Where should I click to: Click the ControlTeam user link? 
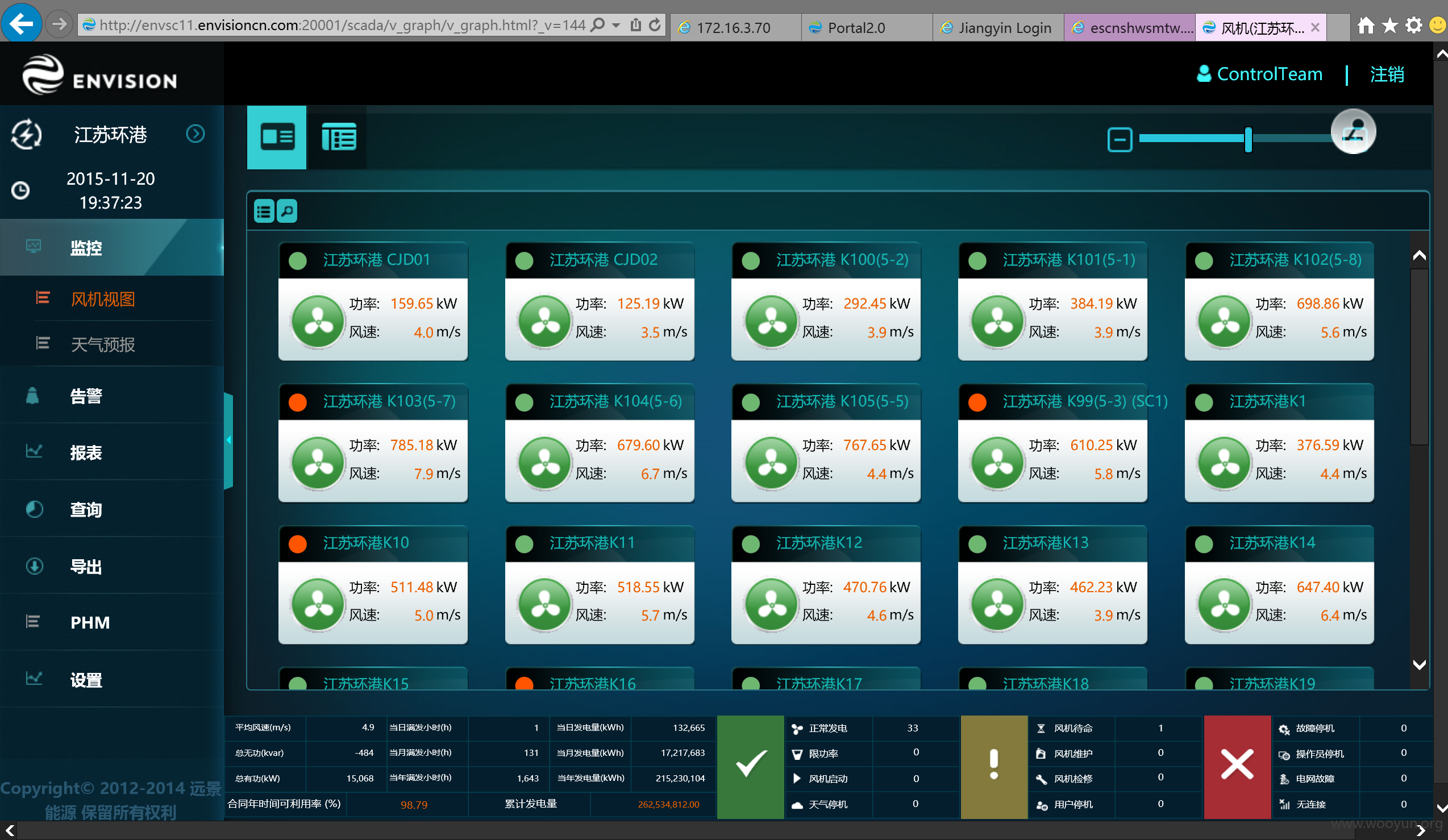pyautogui.click(x=1259, y=74)
